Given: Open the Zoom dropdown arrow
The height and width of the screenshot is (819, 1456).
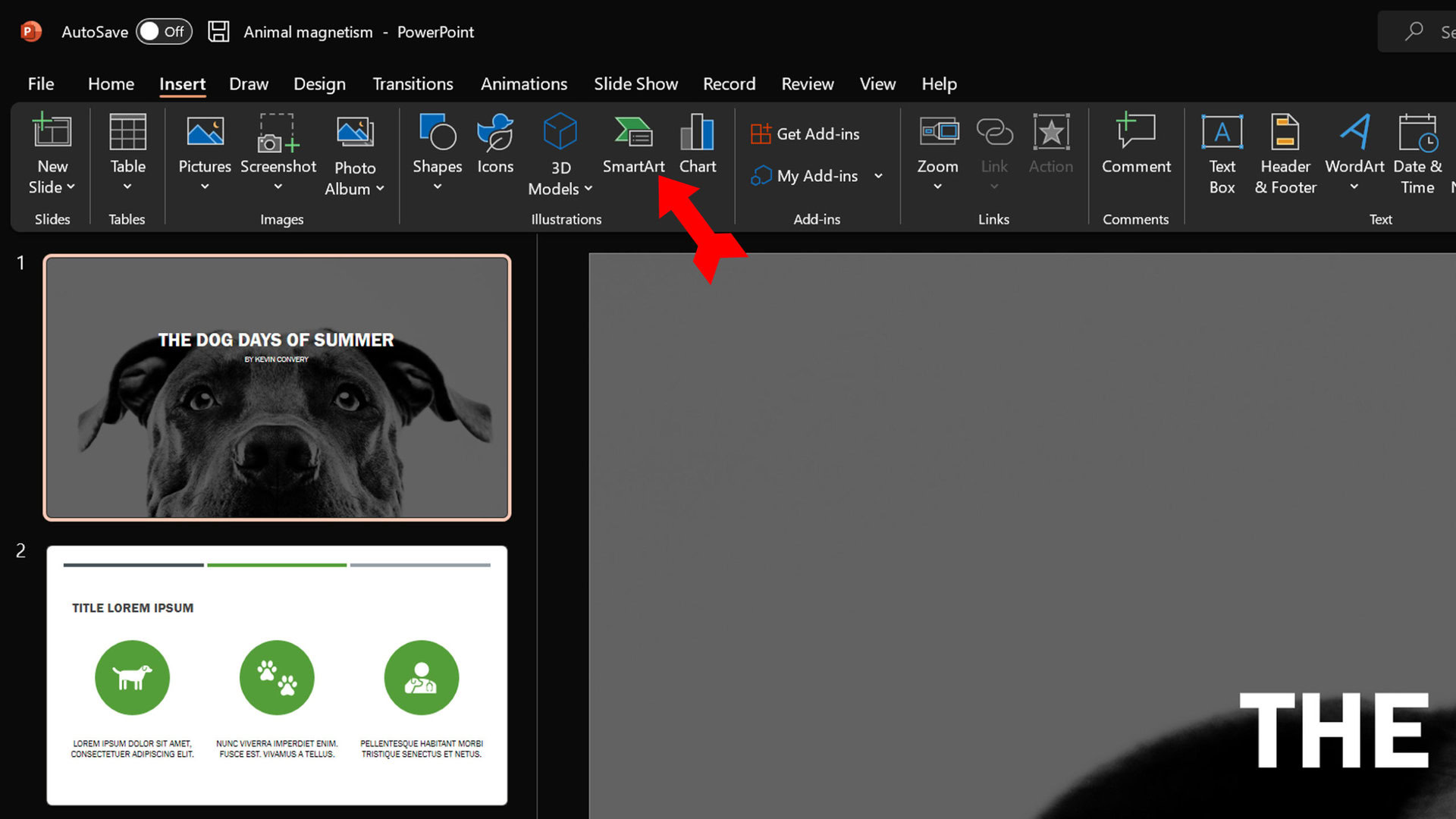Looking at the screenshot, I should pos(937,187).
